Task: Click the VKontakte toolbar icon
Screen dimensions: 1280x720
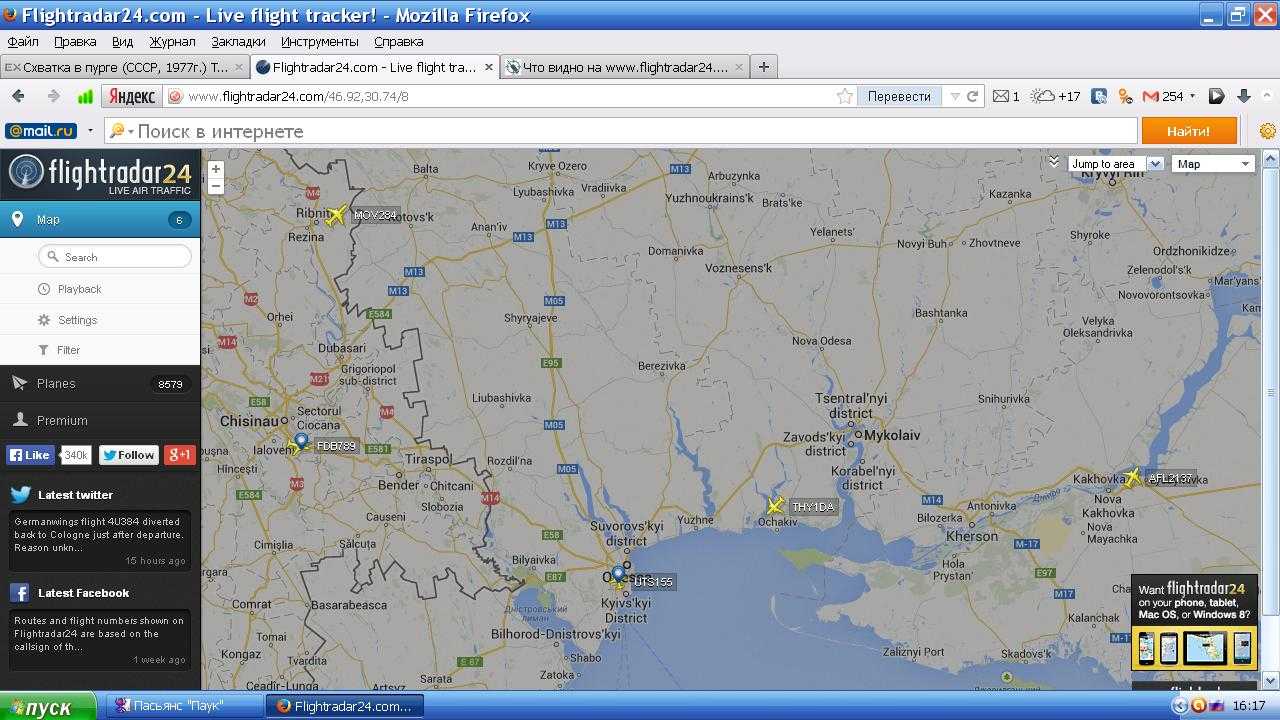Action: [x=1099, y=96]
